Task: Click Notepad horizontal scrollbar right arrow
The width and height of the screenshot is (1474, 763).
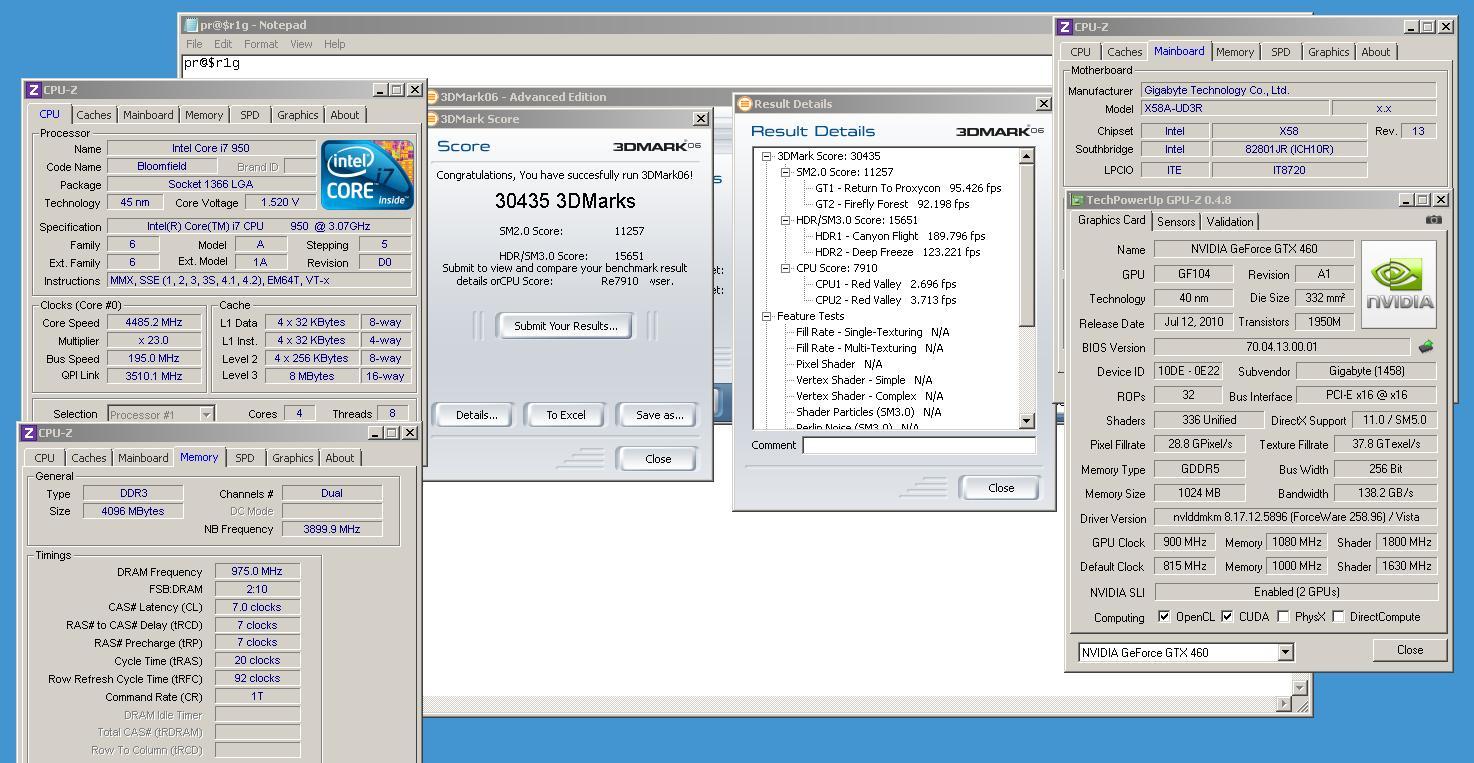Action: pyautogui.click(x=1284, y=704)
